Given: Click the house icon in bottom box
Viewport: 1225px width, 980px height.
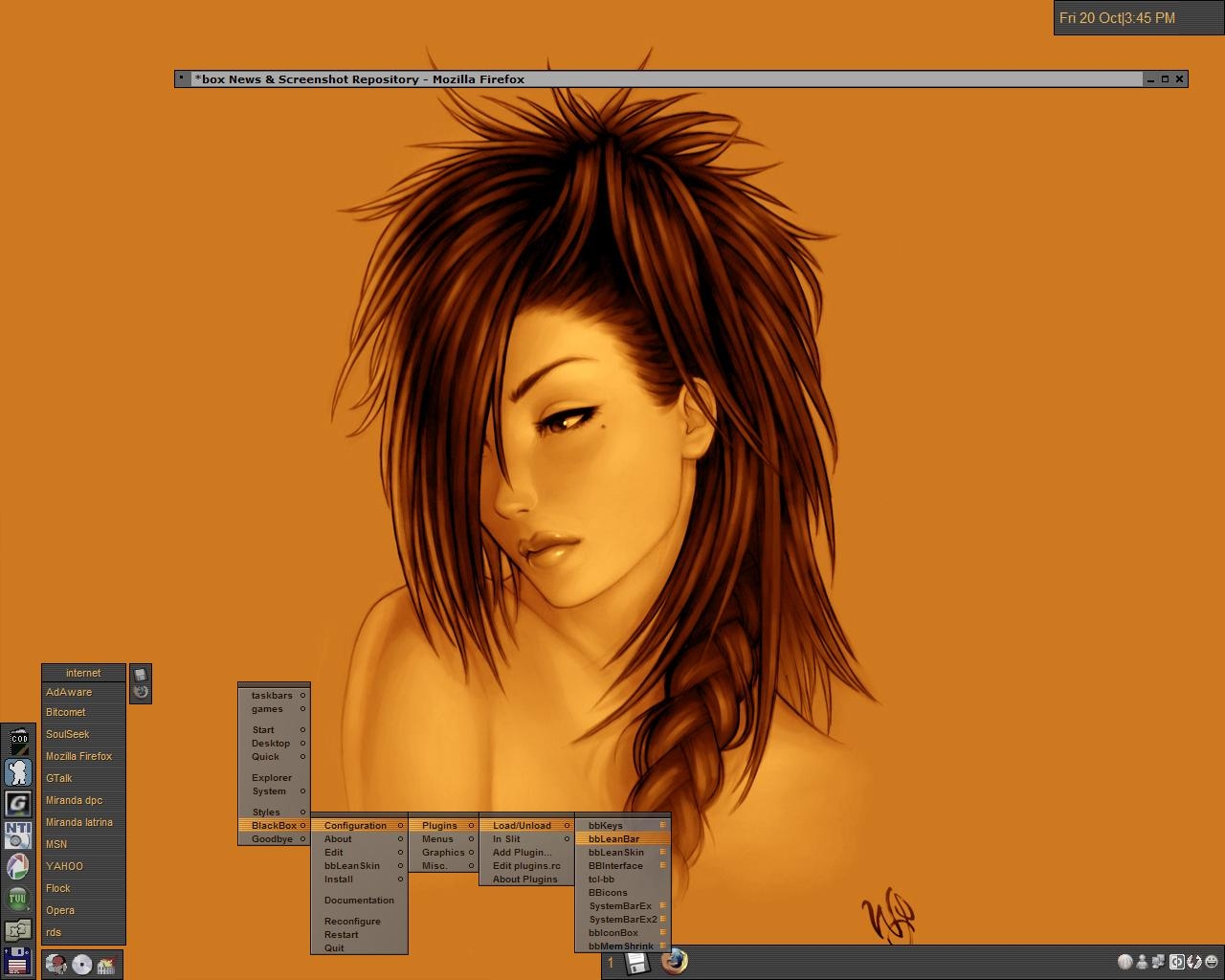Looking at the screenshot, I should [x=106, y=964].
